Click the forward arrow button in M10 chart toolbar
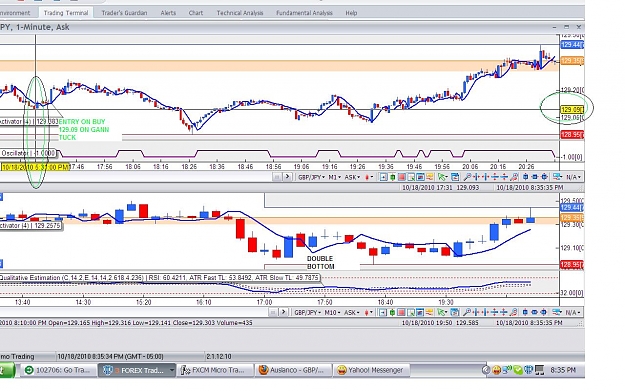The width and height of the screenshot is (625, 391). [284, 312]
